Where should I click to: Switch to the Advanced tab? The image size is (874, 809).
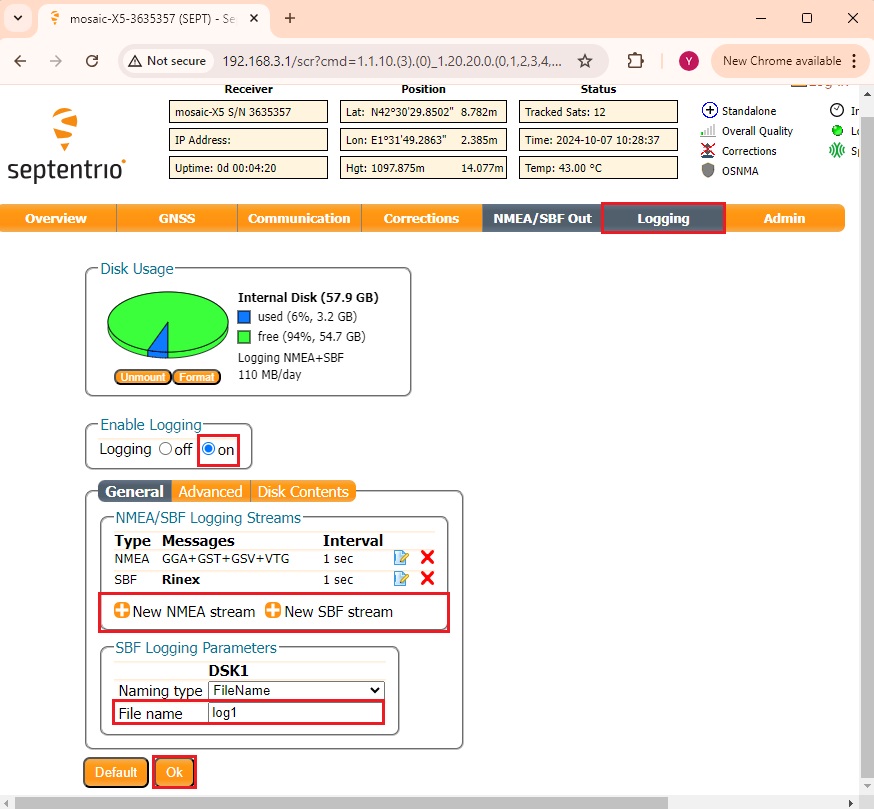210,492
